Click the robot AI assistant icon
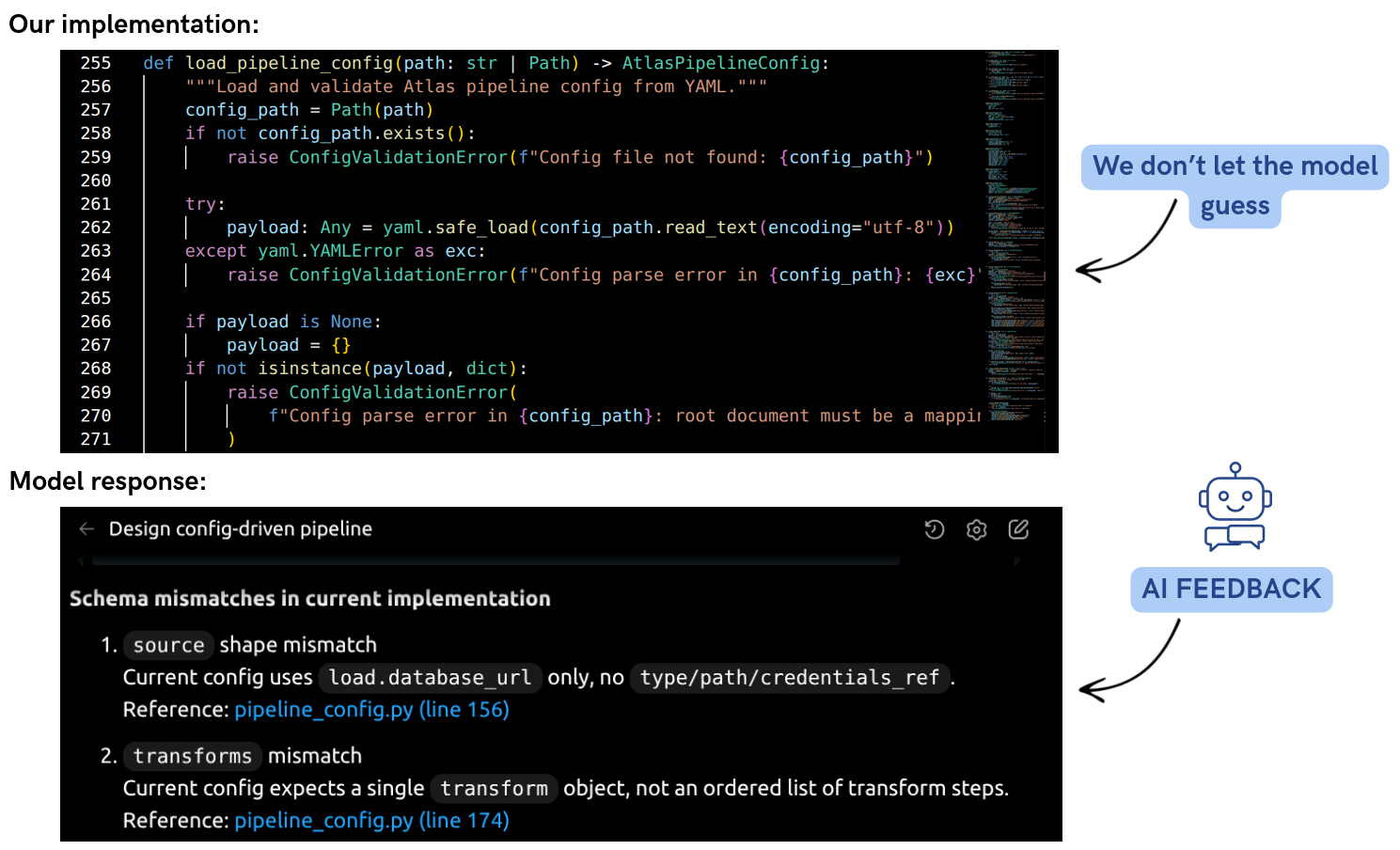Screen dimensions: 1400x850 [1233, 508]
